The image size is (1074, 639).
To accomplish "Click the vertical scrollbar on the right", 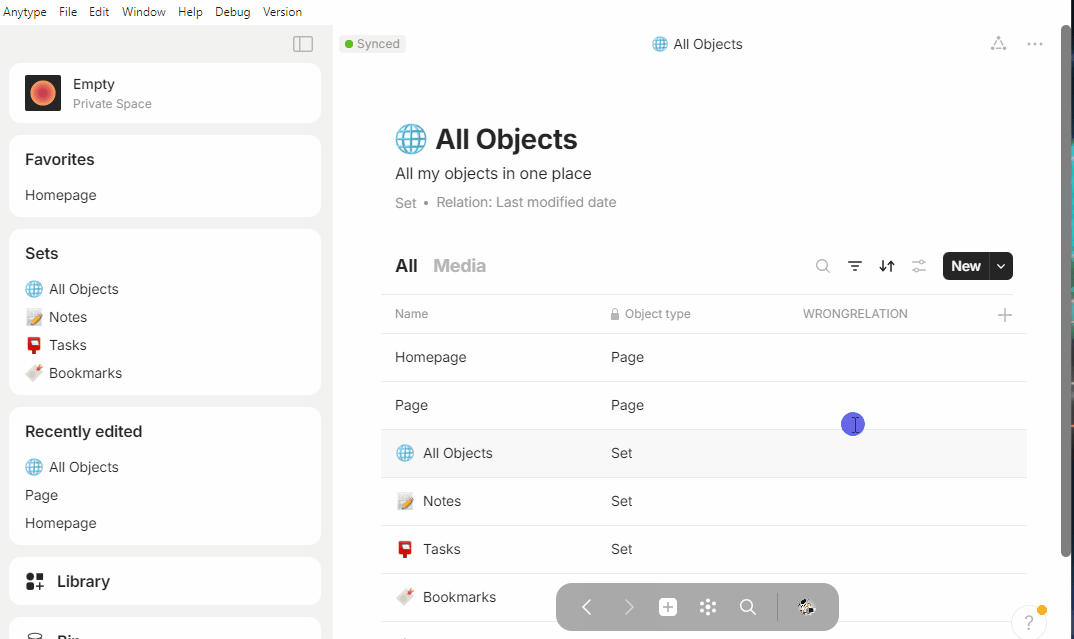I will point(1065,291).
